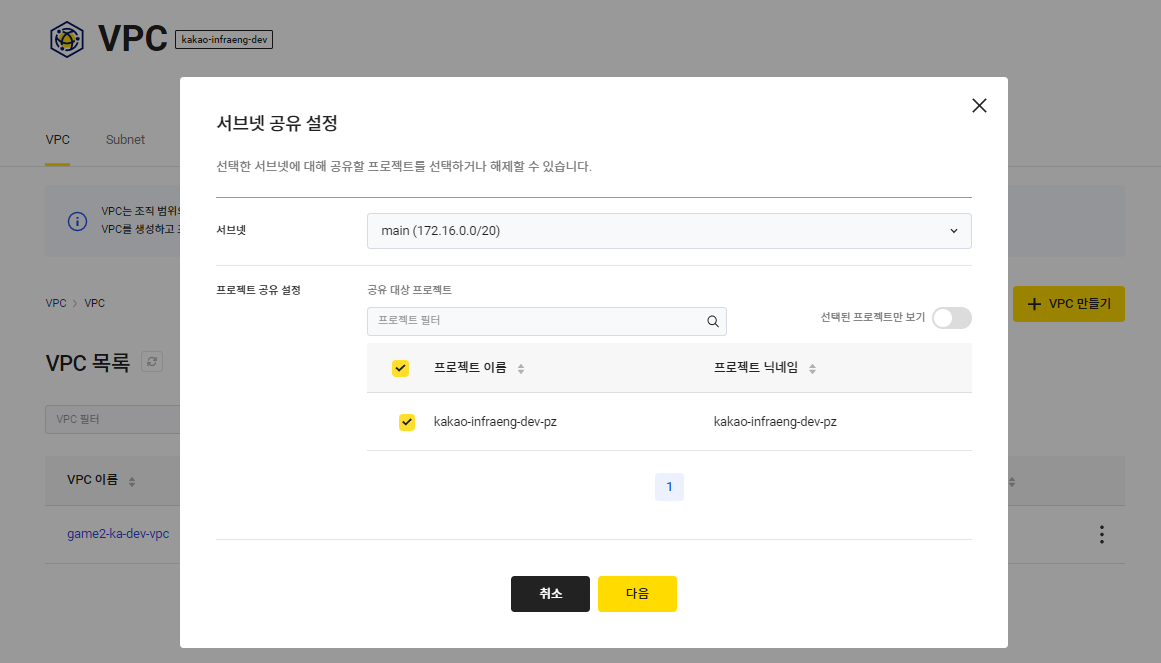Click the search icon in the 프로젝트 필터 field
1161x663 pixels.
[x=712, y=321]
